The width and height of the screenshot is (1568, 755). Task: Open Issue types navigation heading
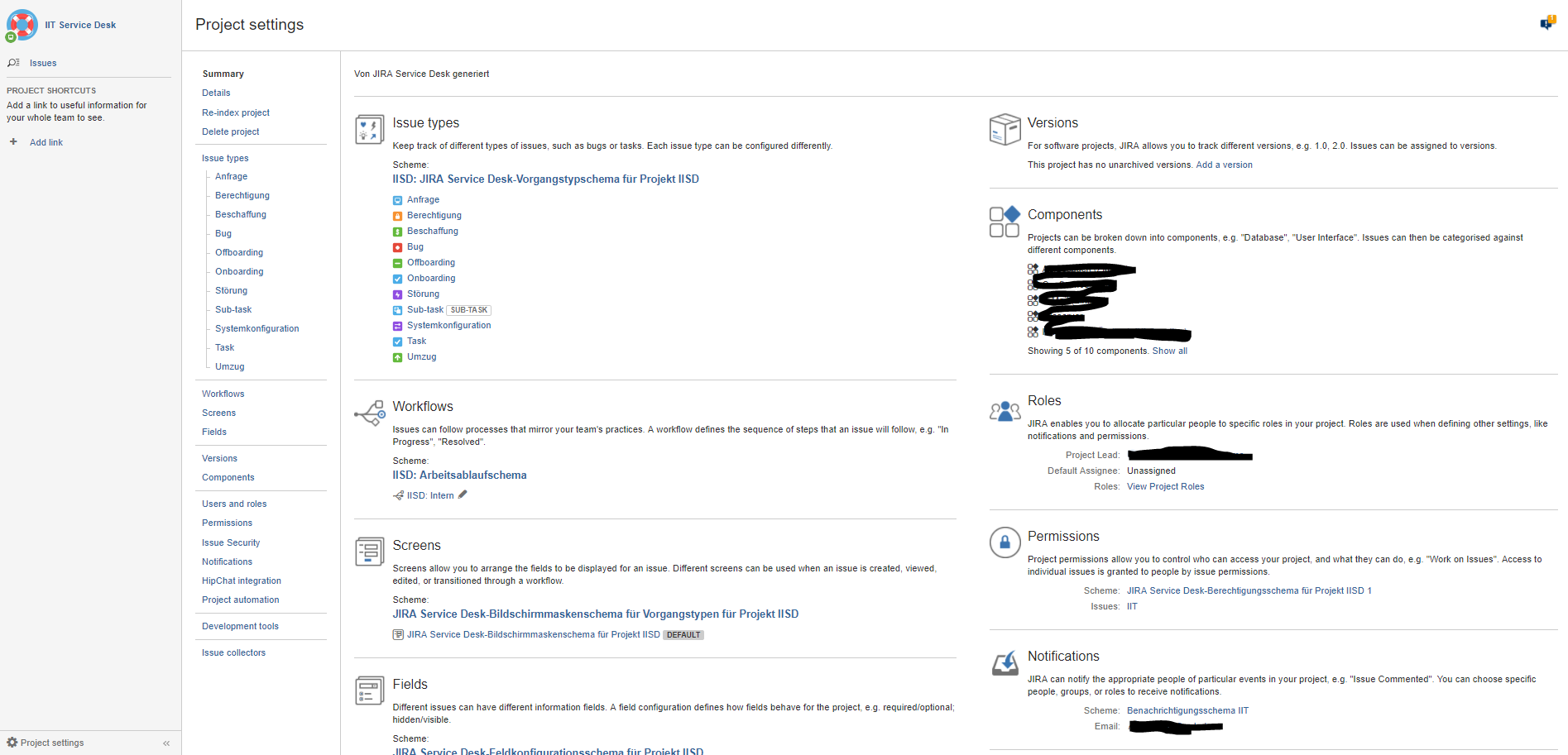[x=225, y=158]
